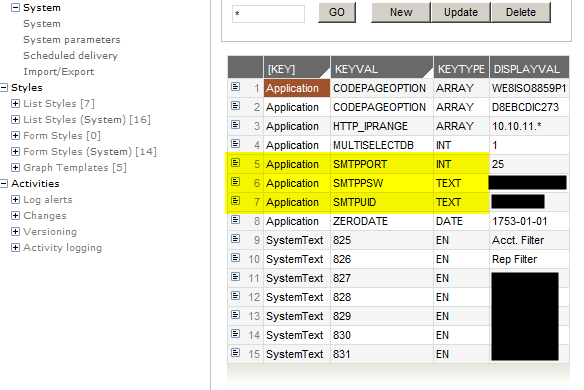Image resolution: width=584 pixels, height=390 pixels.
Task: Expand Graph Templates [5] node
Action: point(15,168)
